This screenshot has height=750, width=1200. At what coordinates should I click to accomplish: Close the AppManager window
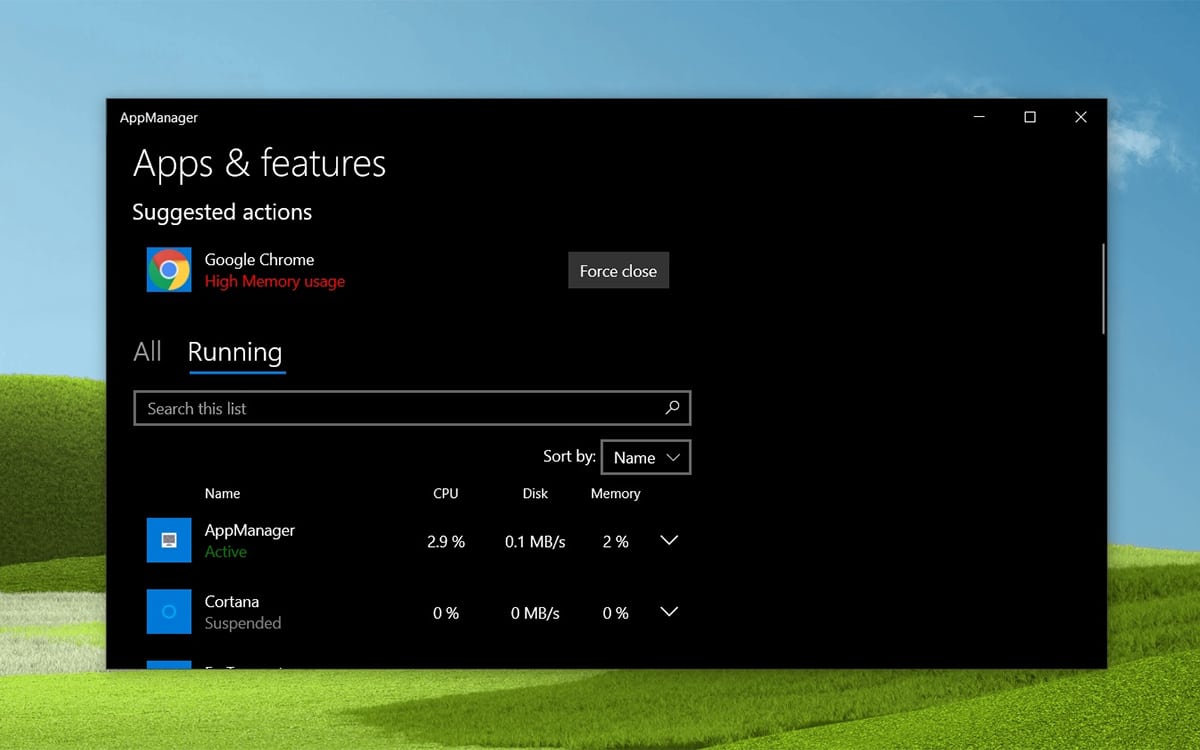1081,117
